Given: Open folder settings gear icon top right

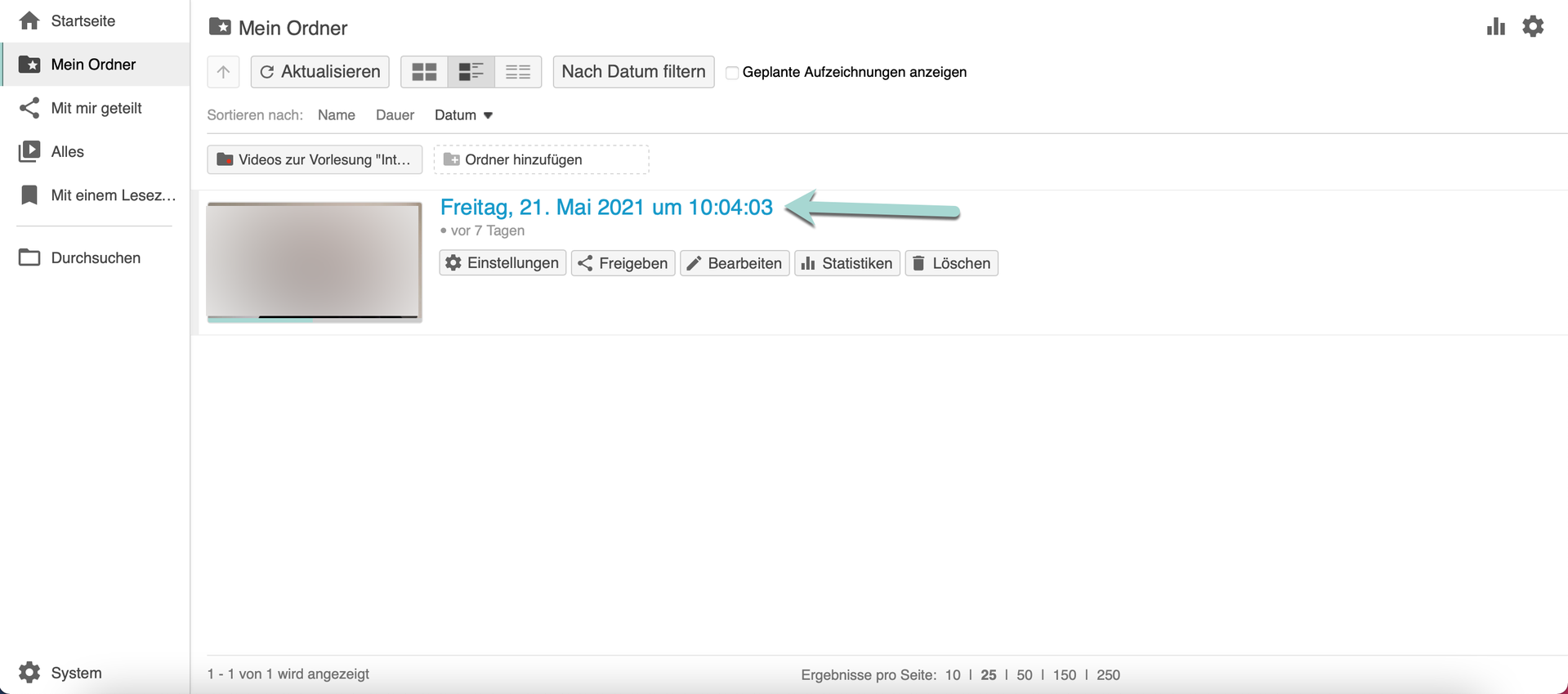Looking at the screenshot, I should (x=1533, y=27).
